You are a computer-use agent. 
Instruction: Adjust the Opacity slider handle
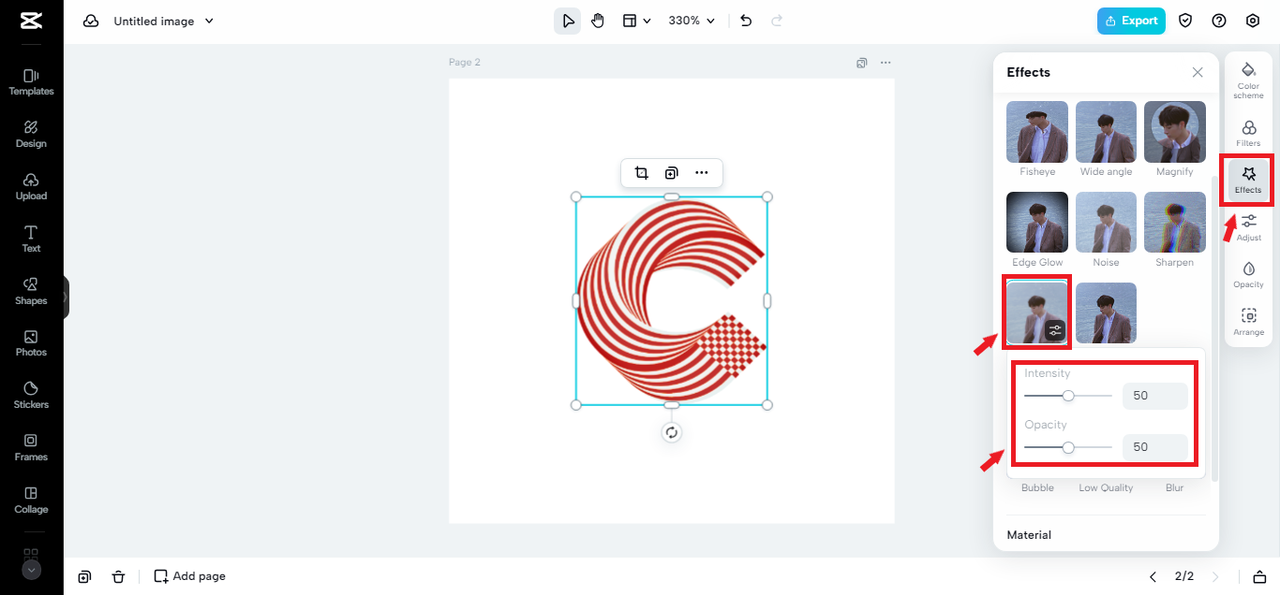point(1068,448)
